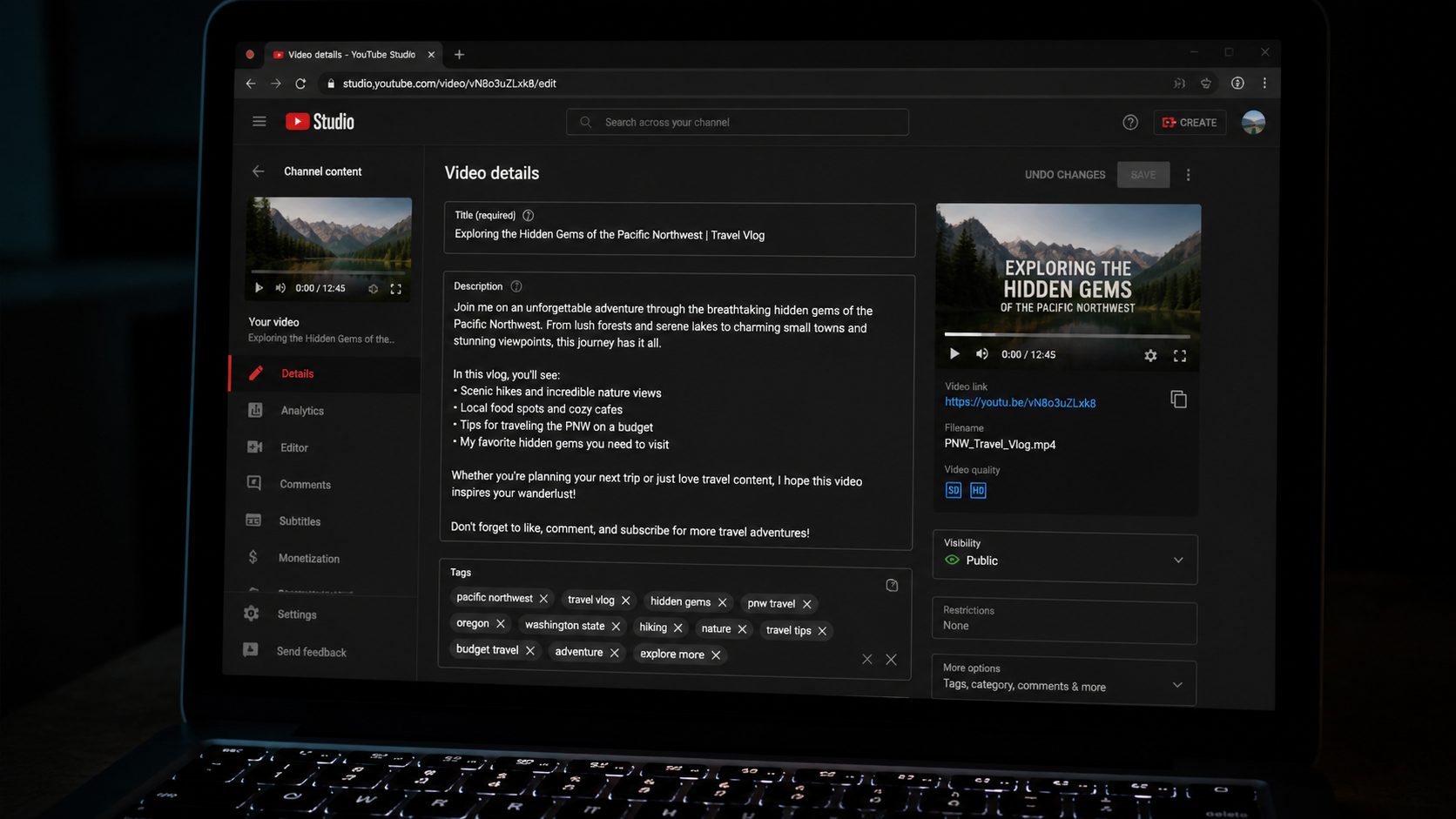Go back to Channel content
This screenshot has width=1456, height=819.
click(x=258, y=171)
